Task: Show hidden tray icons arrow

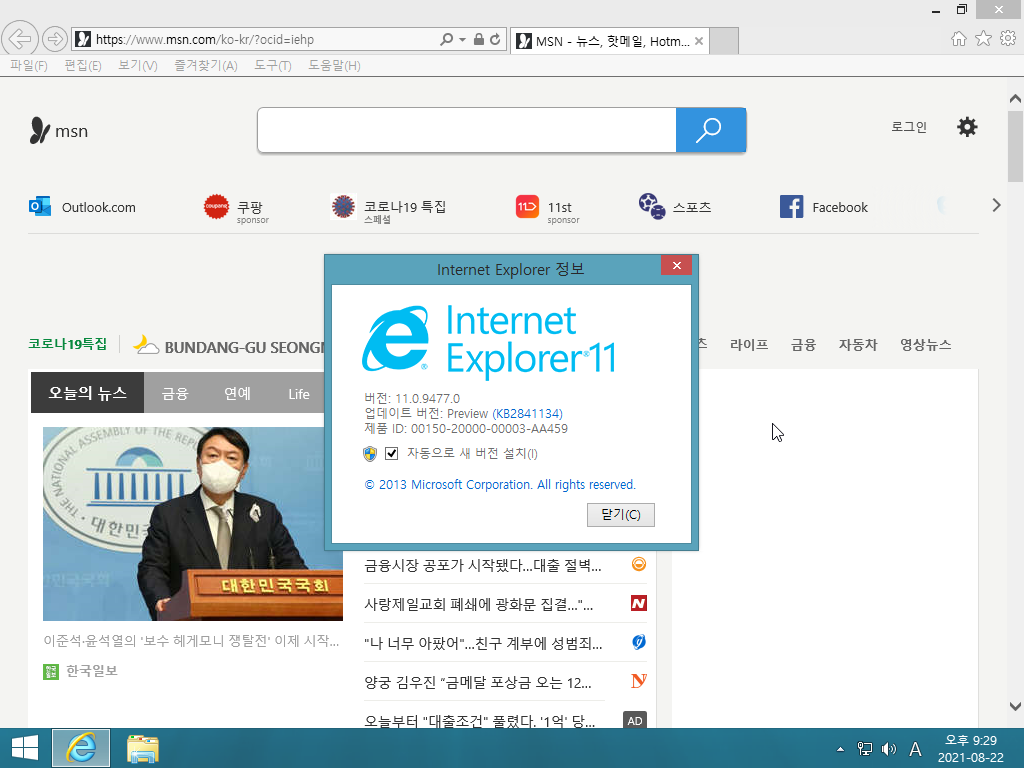Action: coord(840,749)
